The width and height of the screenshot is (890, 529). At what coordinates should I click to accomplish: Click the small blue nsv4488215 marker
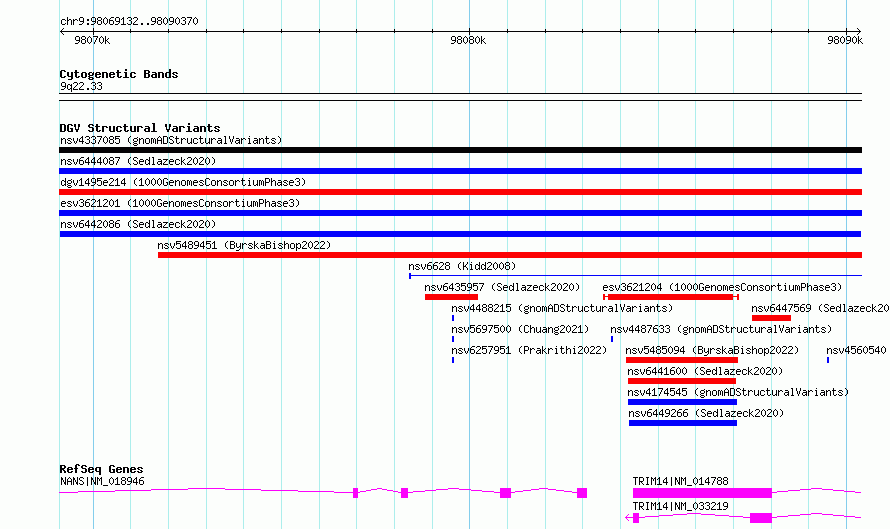point(453,318)
